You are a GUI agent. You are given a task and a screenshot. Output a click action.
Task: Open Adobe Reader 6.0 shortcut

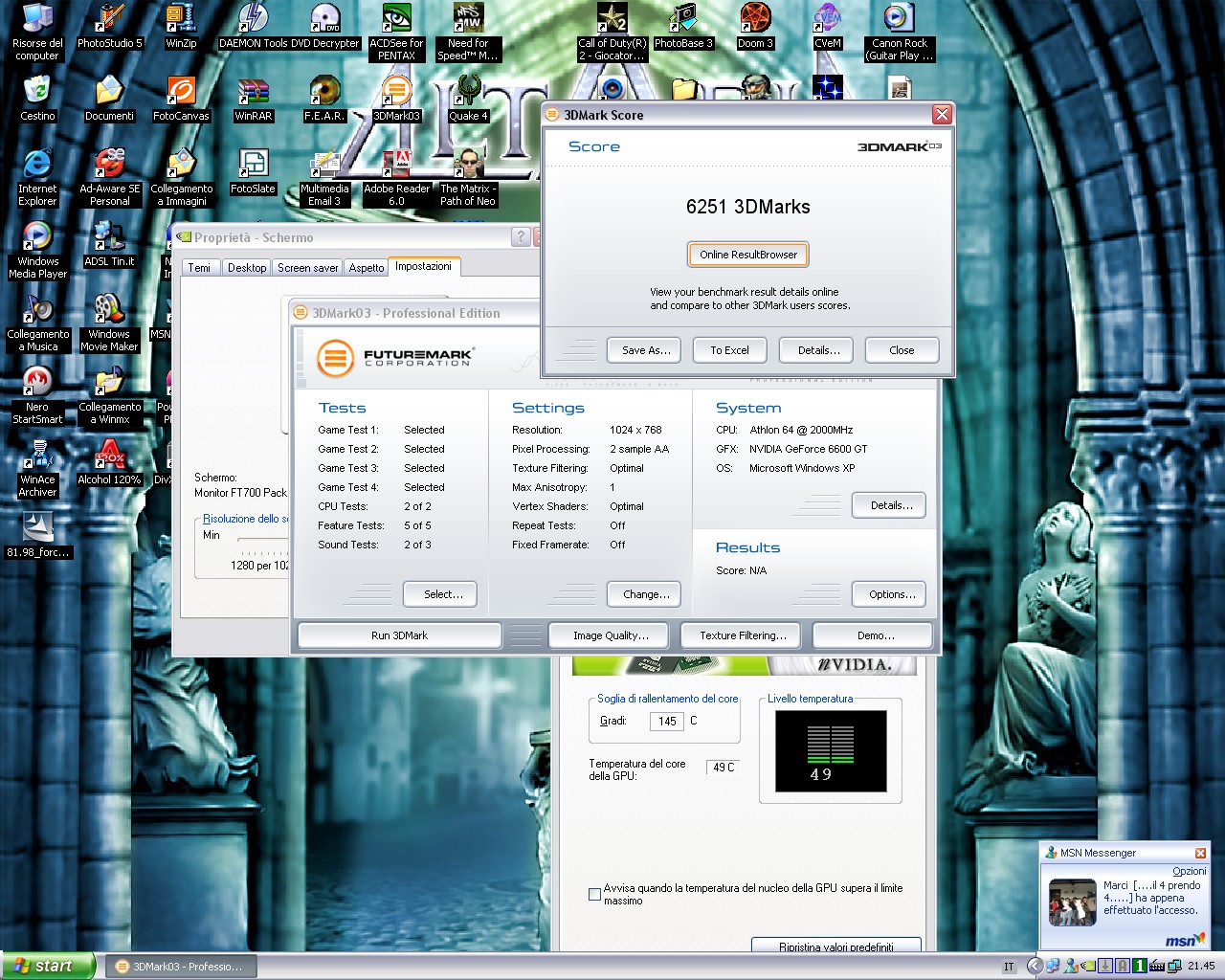coord(396,178)
